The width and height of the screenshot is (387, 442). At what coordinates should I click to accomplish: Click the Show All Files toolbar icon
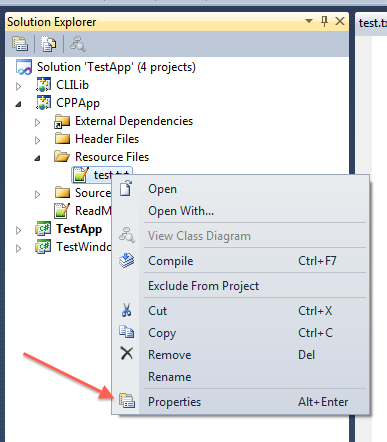click(49, 44)
